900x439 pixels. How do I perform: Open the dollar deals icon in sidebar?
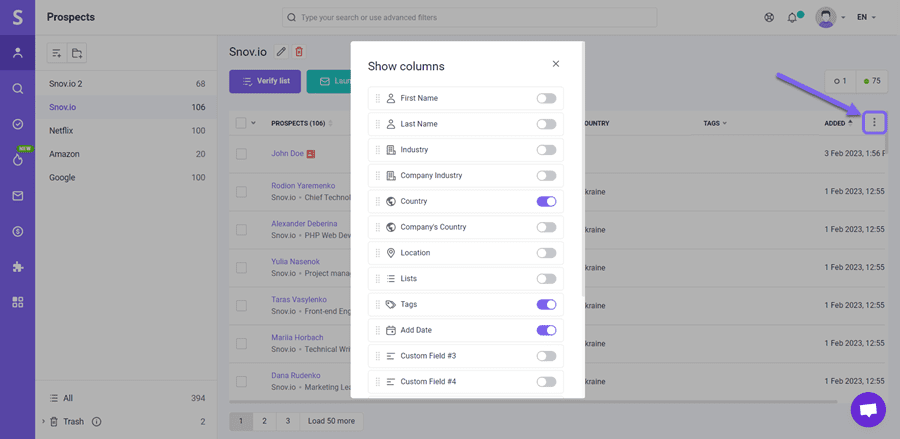tap(18, 231)
